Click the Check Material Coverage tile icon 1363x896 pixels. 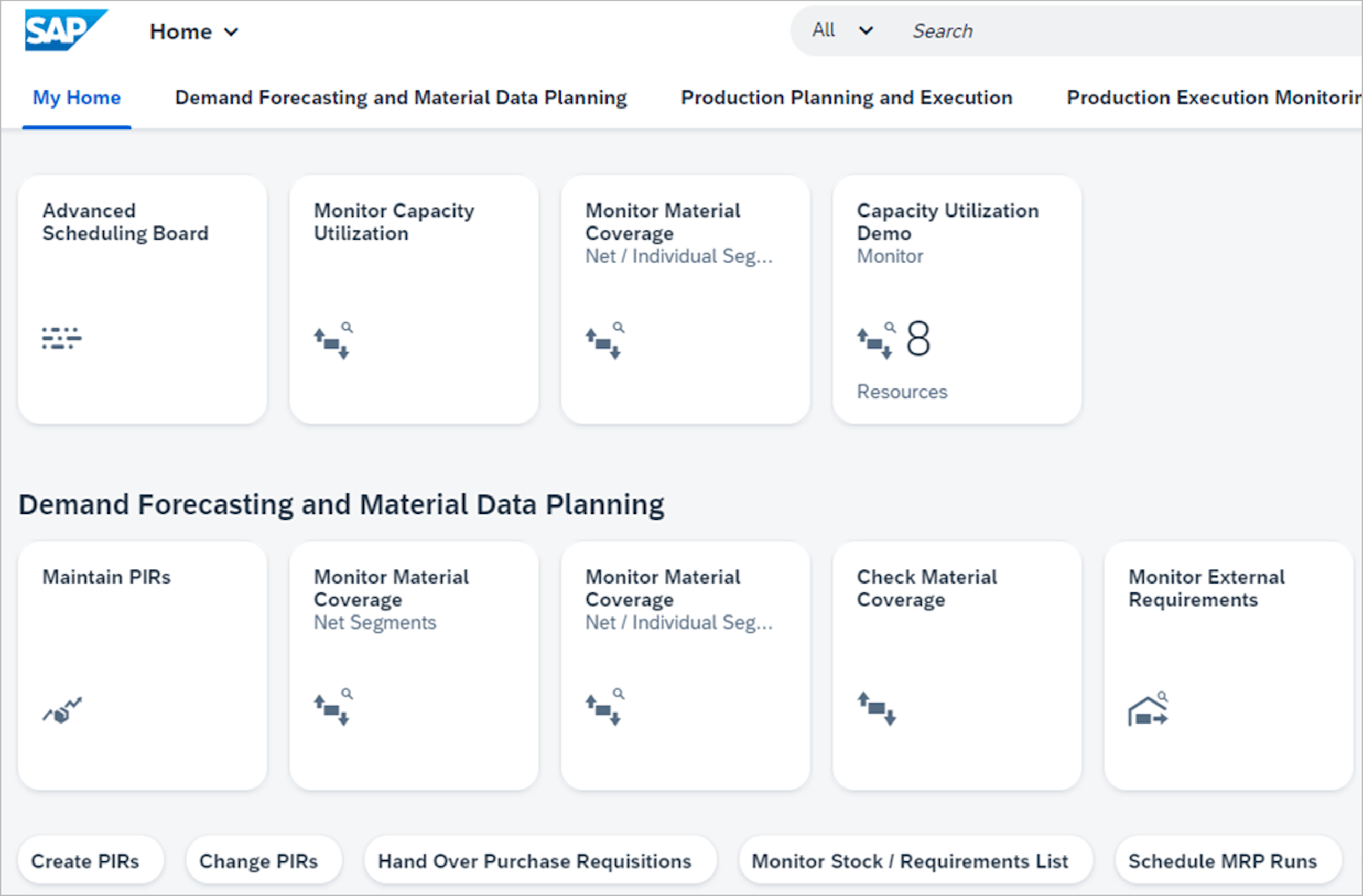[x=876, y=708]
